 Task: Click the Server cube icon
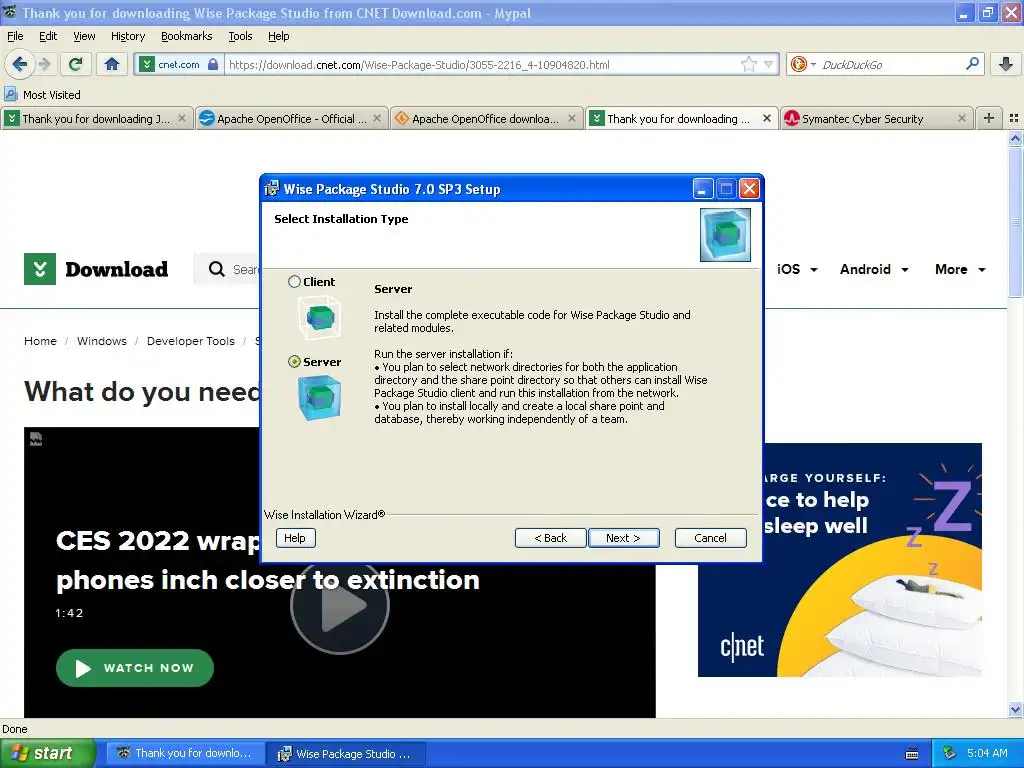click(x=319, y=398)
